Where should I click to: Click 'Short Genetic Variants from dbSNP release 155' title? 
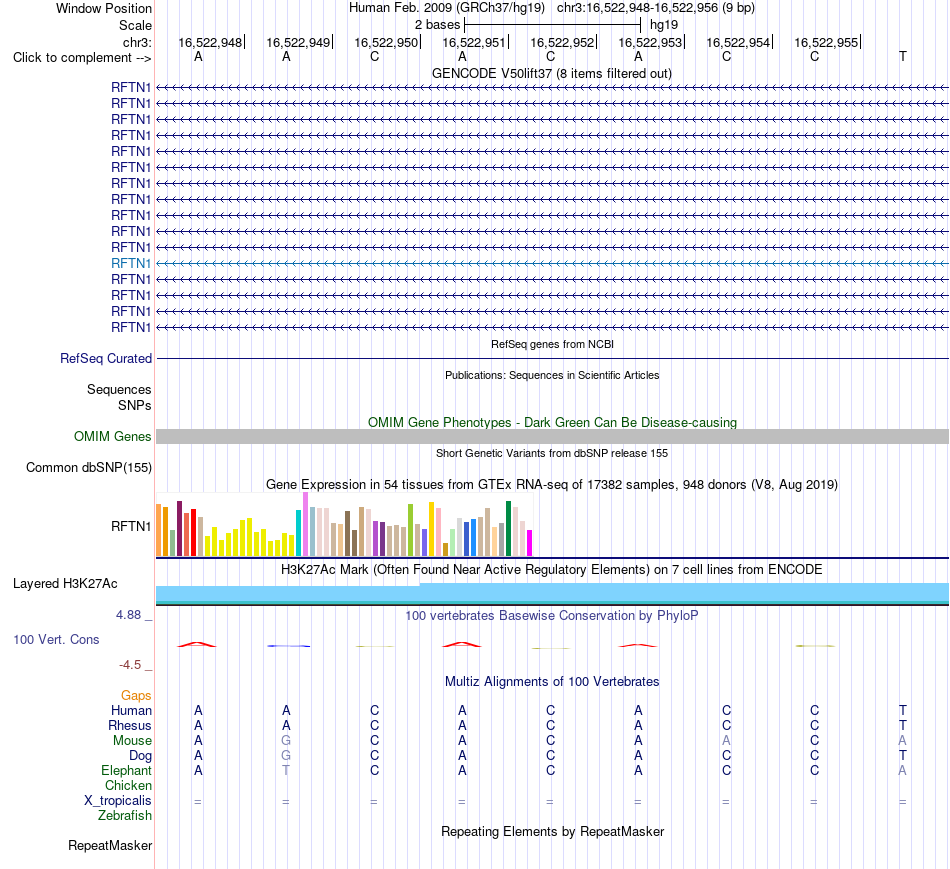point(552,453)
